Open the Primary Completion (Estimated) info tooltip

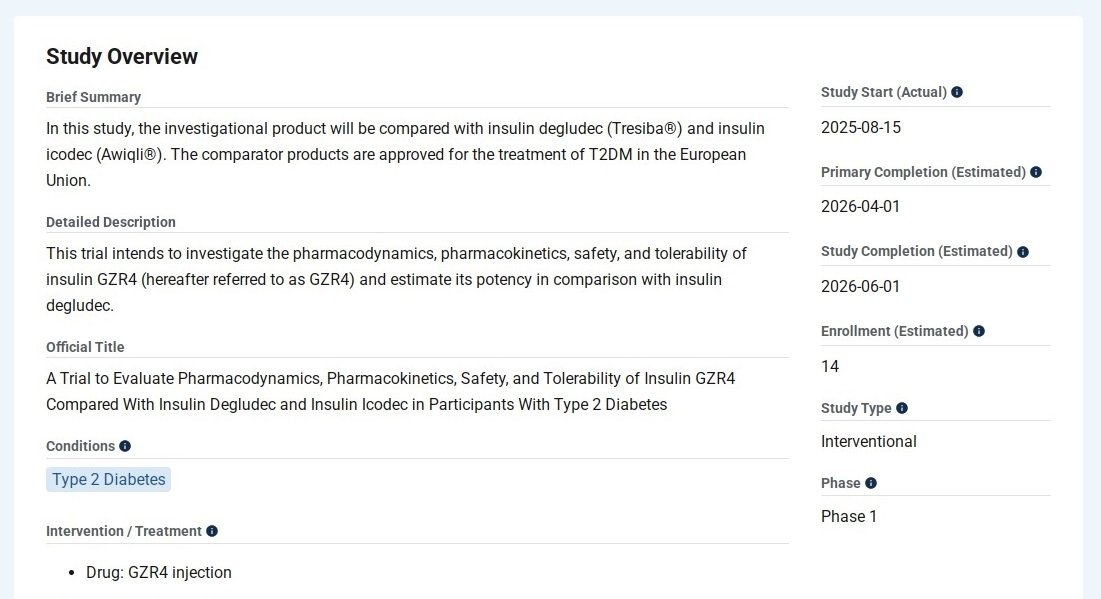click(1036, 172)
